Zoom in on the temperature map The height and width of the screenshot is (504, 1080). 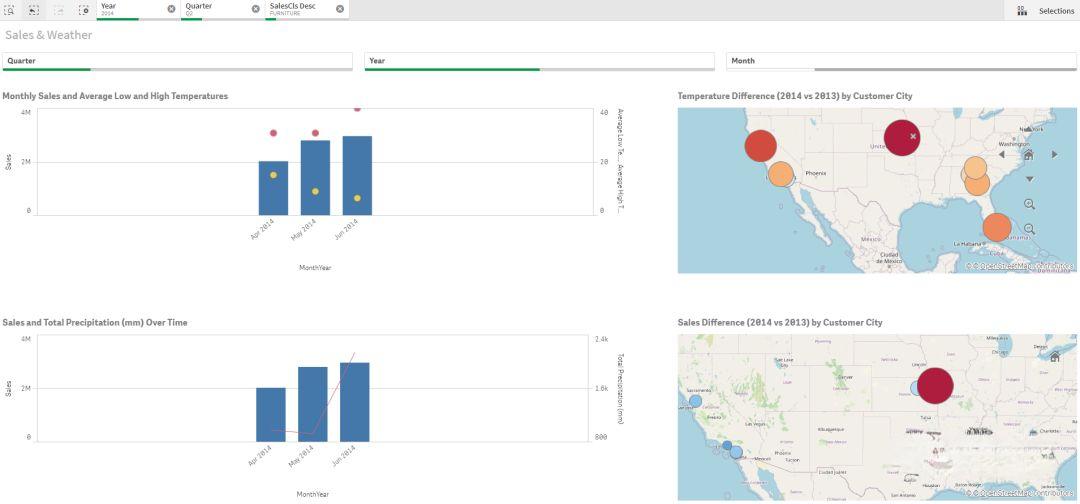(x=1029, y=204)
